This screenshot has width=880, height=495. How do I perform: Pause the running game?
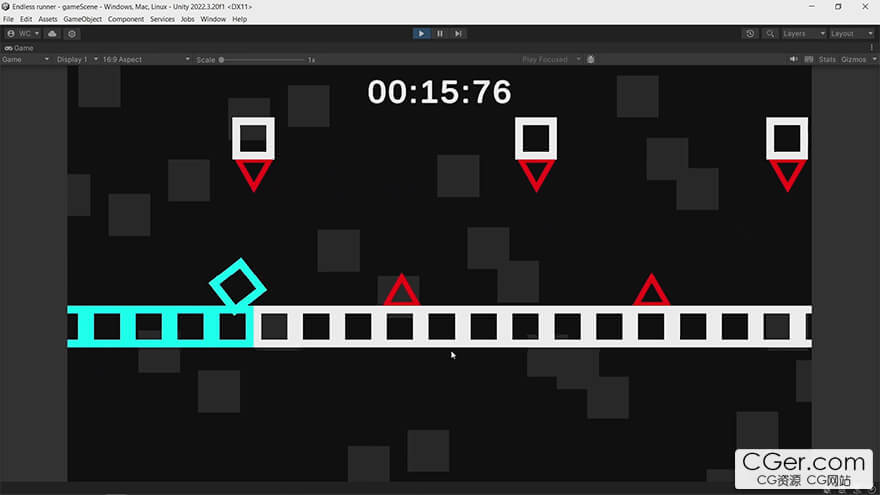pyautogui.click(x=440, y=34)
